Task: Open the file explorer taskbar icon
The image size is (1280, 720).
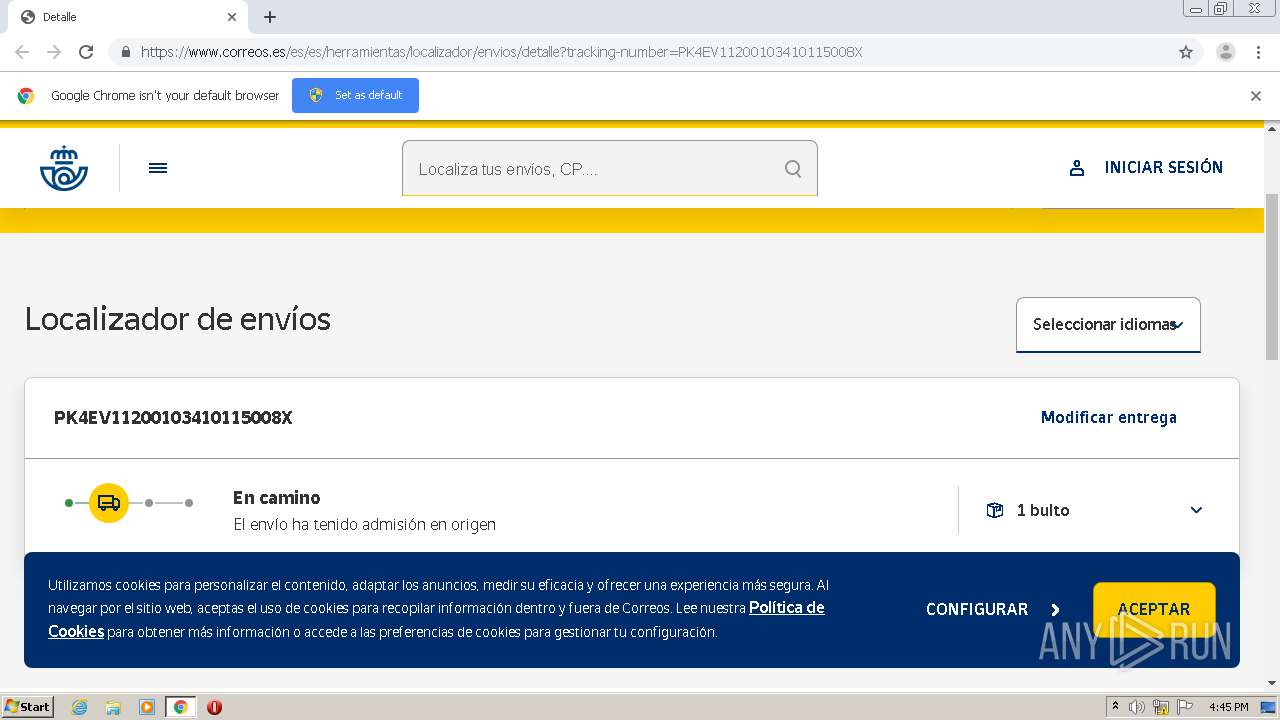Action: tap(113, 707)
